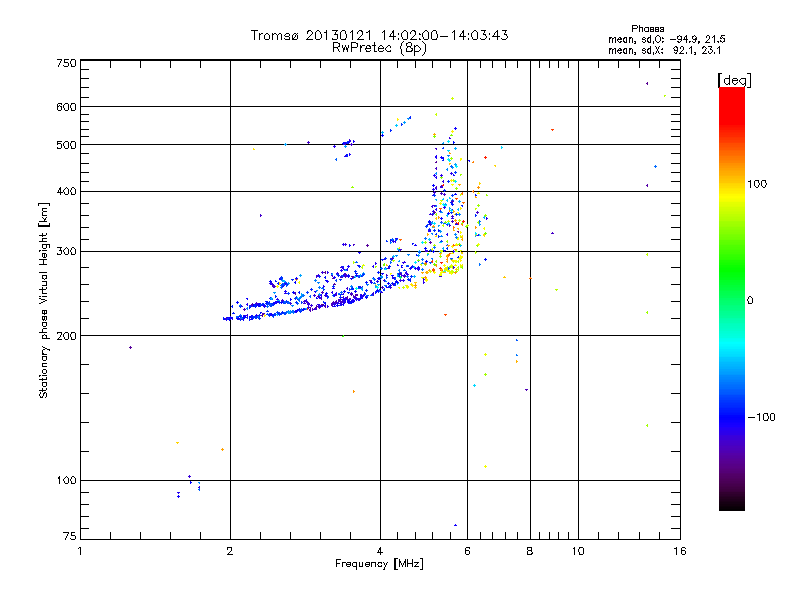Click the '8' x-axis tick label
800x600 pixels.
[x=530, y=551]
